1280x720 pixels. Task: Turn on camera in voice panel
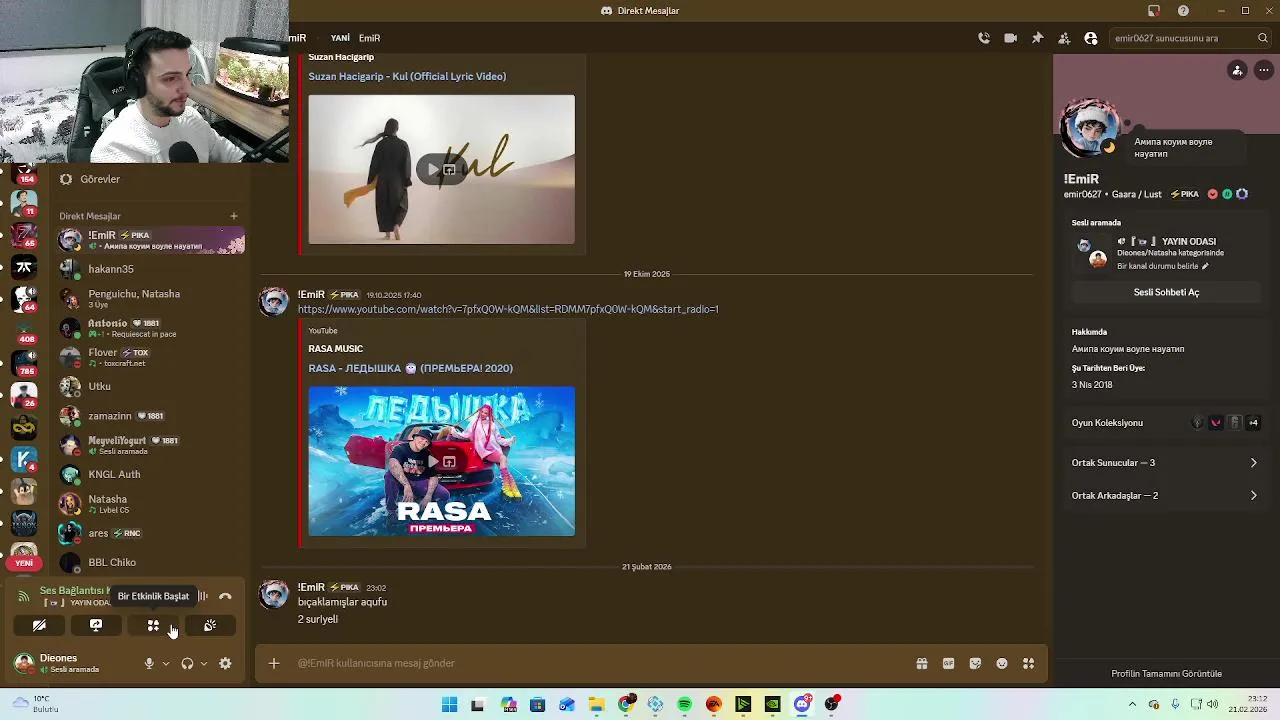(x=39, y=625)
